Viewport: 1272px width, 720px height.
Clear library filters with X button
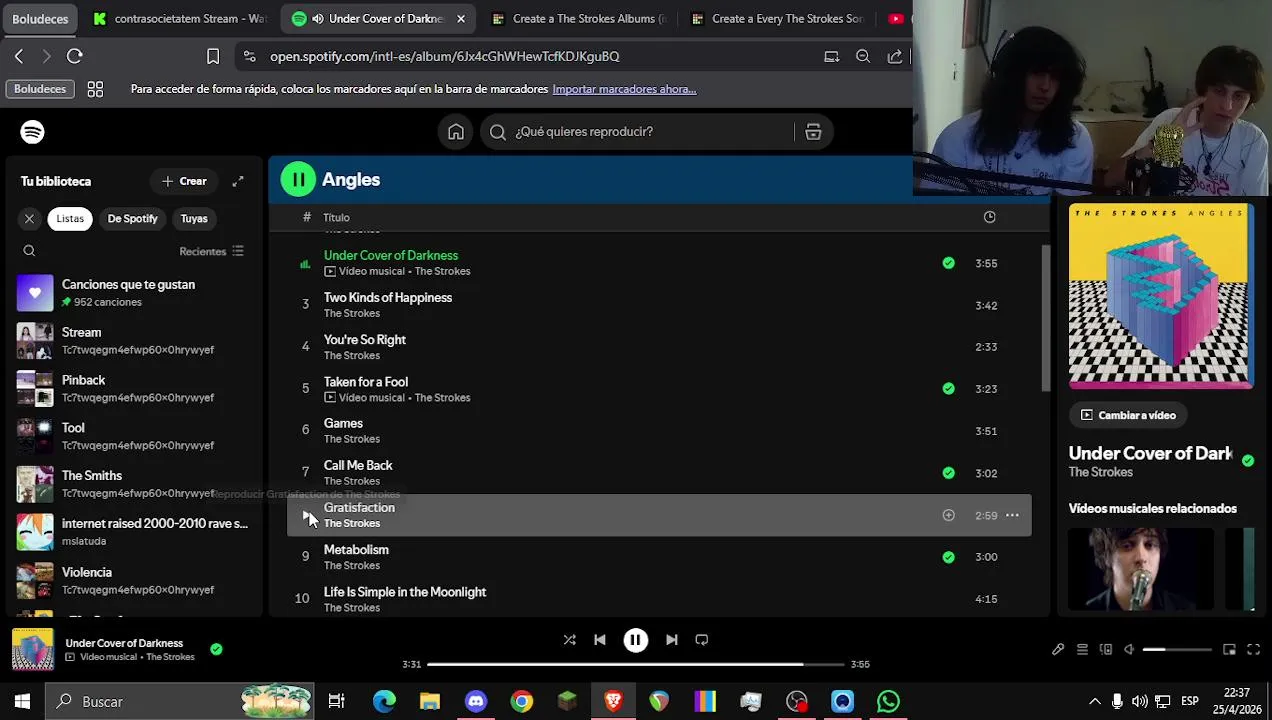29,219
